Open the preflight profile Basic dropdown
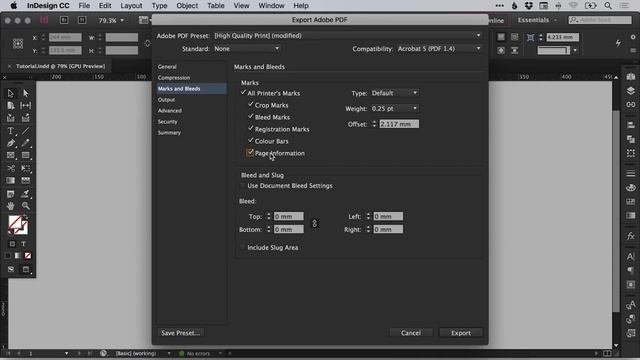 coord(169,353)
